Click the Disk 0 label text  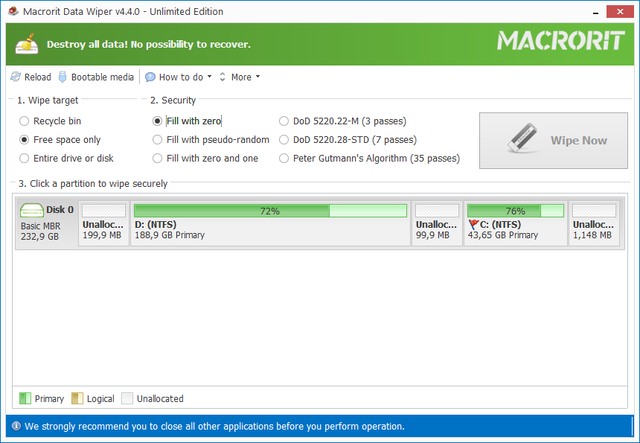(x=60, y=209)
